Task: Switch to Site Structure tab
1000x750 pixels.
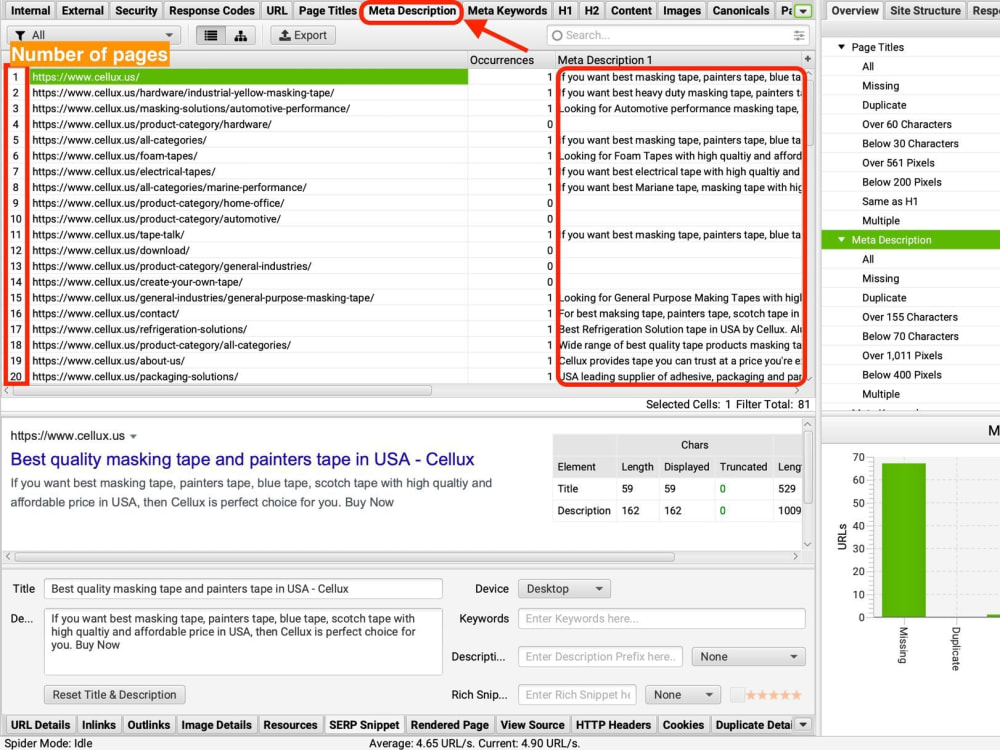Action: [x=925, y=11]
